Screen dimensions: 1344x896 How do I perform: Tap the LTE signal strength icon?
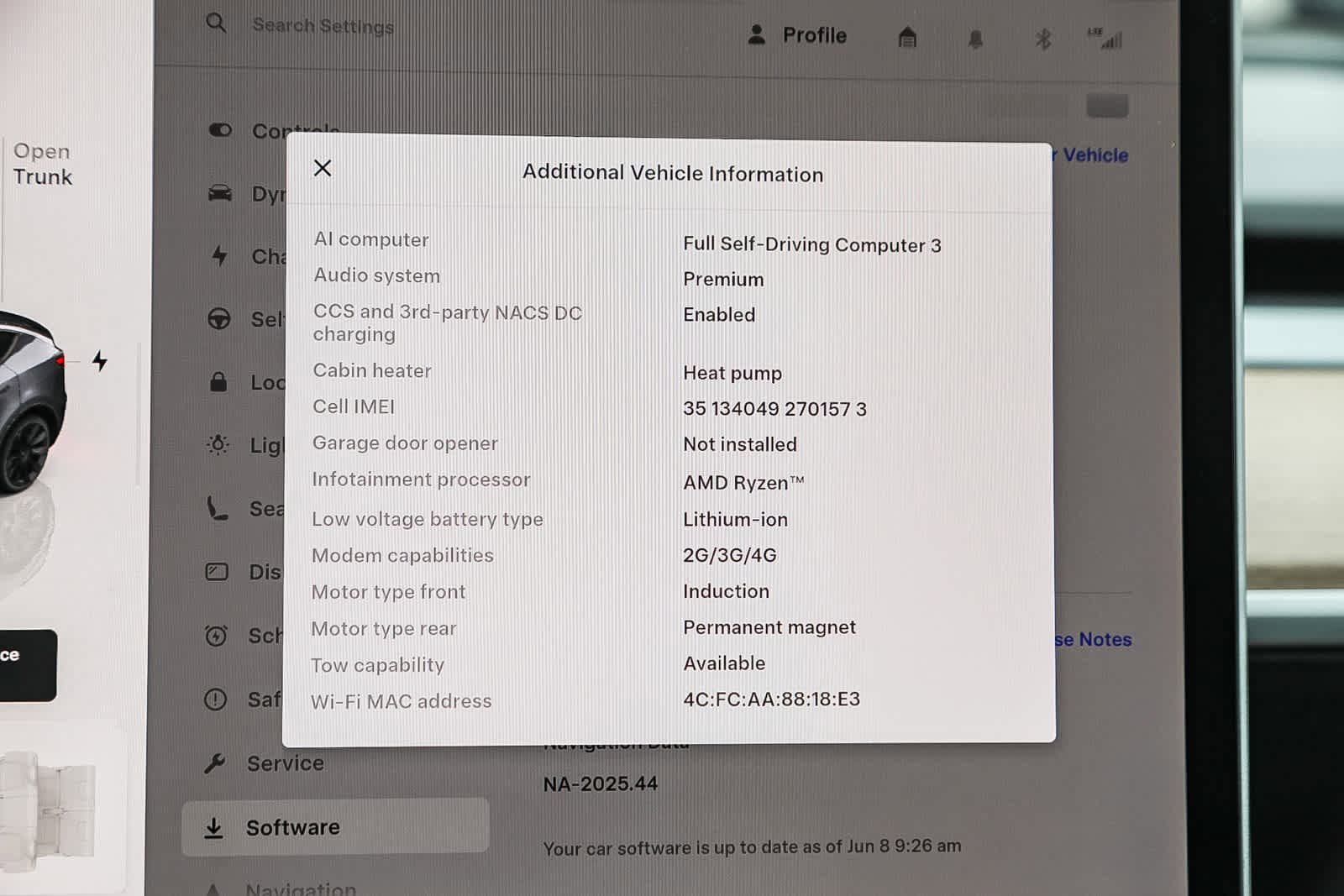[1105, 39]
